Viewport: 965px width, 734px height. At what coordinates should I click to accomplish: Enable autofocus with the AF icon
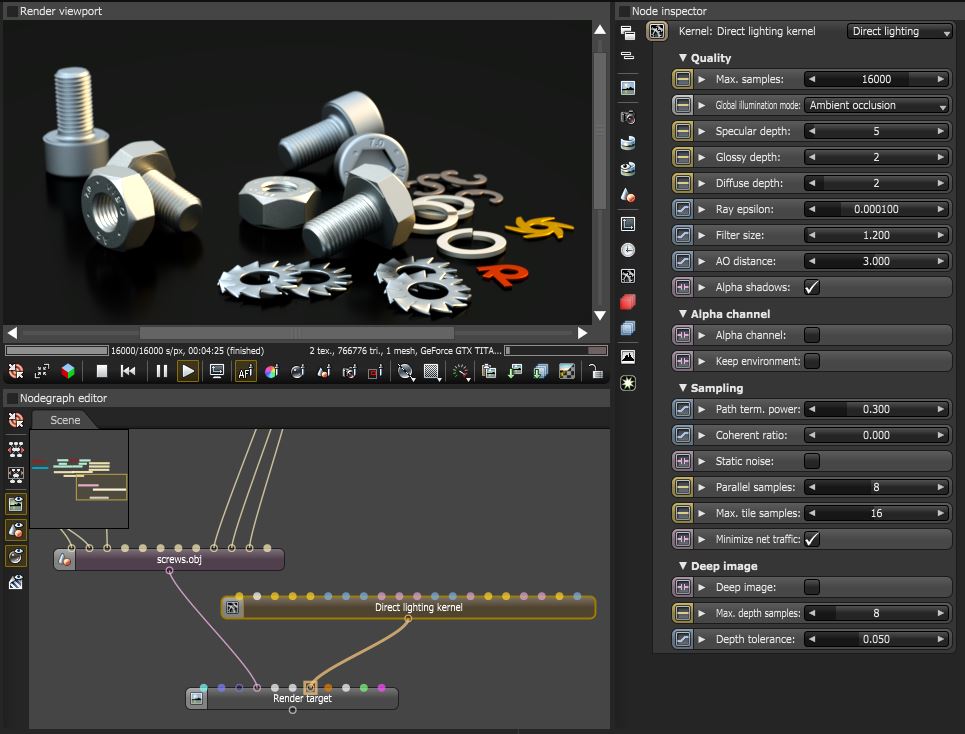tap(244, 371)
